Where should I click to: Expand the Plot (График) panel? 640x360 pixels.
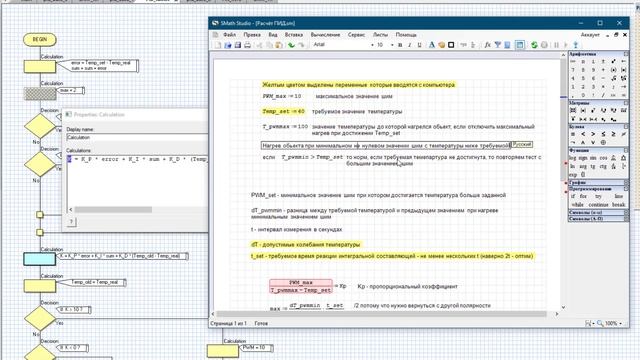pos(626,182)
